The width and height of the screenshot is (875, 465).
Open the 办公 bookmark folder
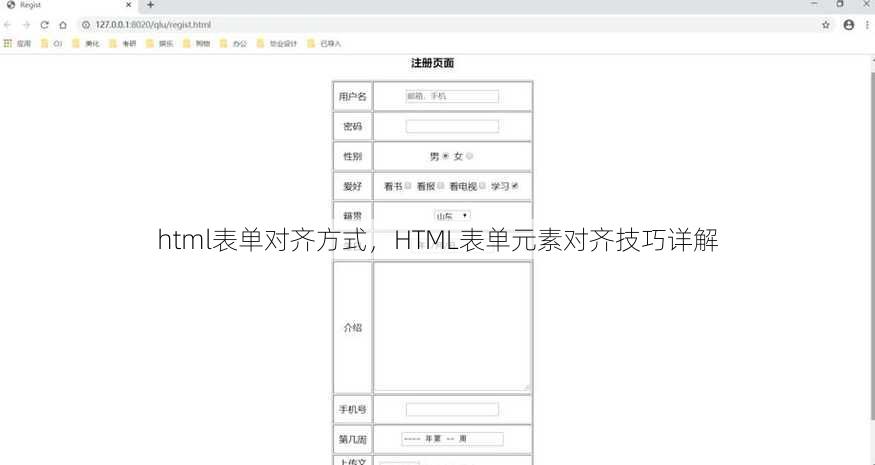point(233,44)
